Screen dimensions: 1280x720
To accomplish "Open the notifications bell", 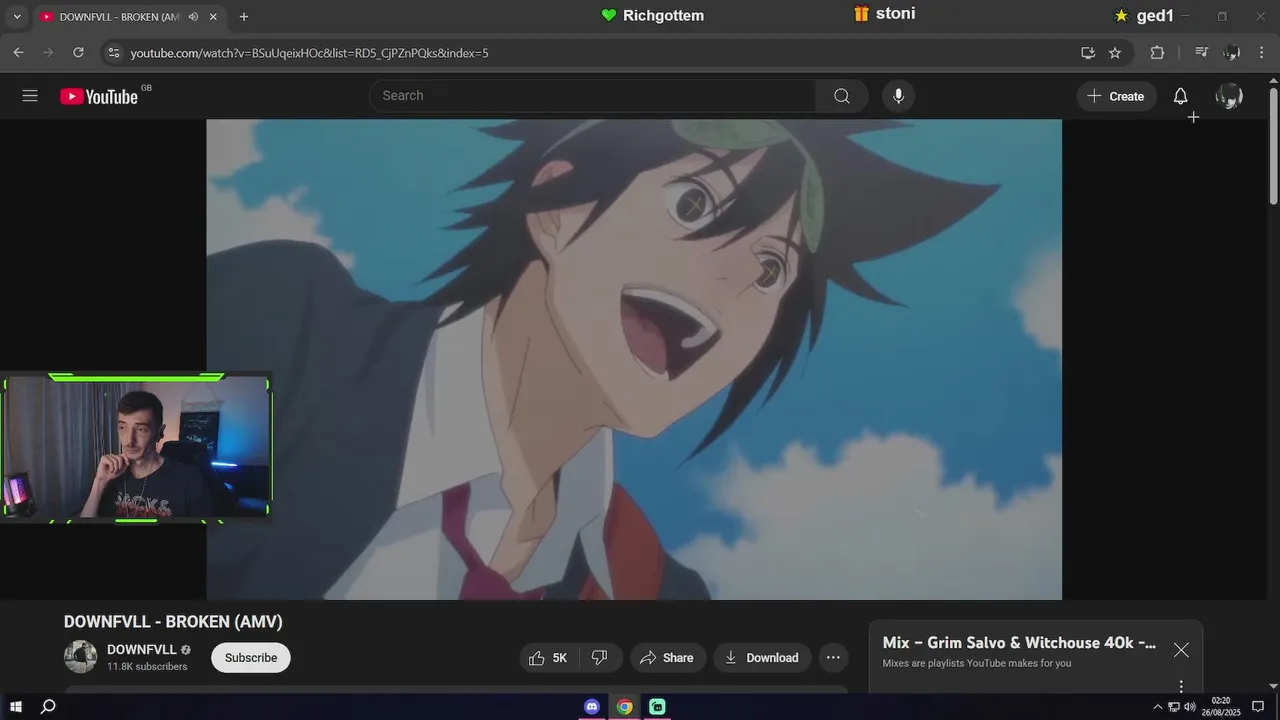I will (x=1180, y=96).
